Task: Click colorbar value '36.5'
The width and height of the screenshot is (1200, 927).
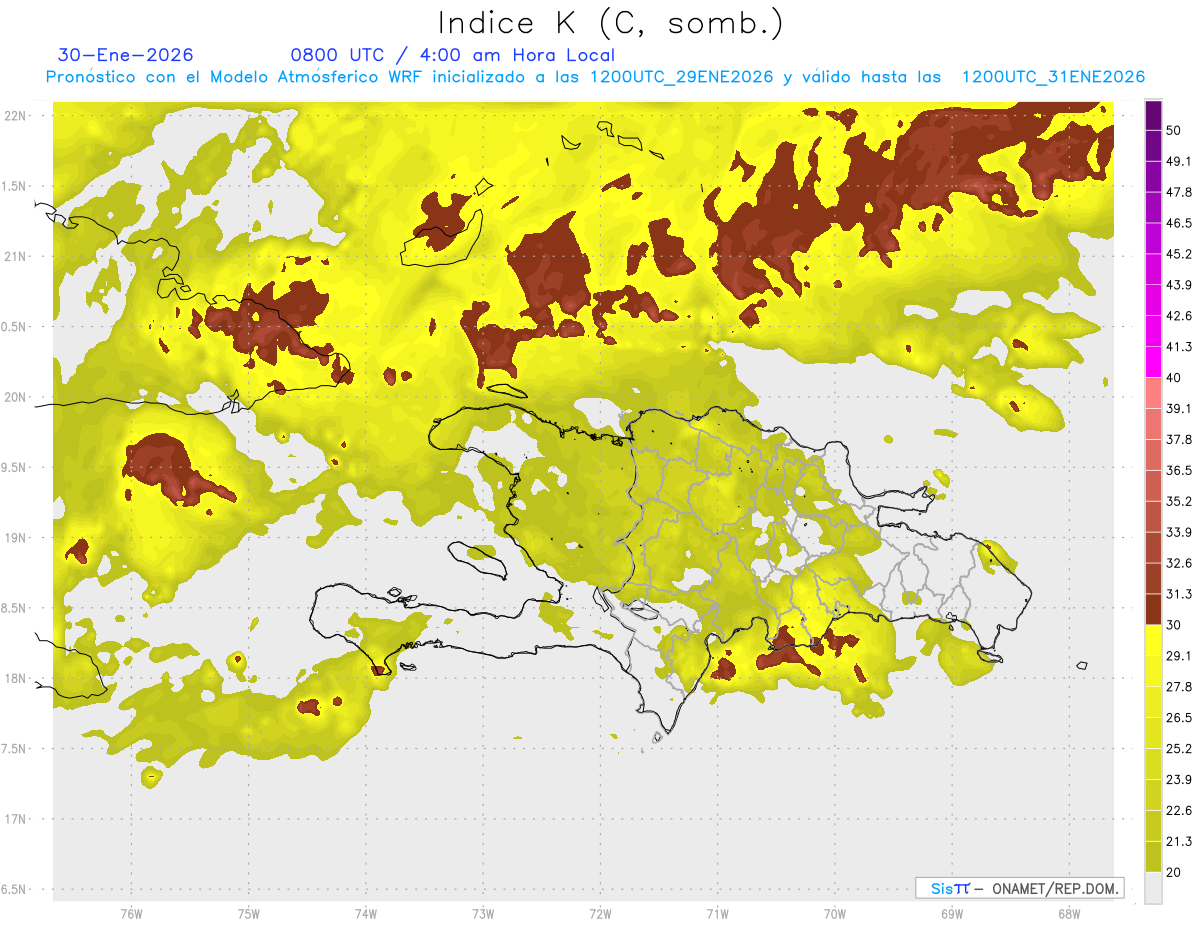Action: pos(1179,470)
